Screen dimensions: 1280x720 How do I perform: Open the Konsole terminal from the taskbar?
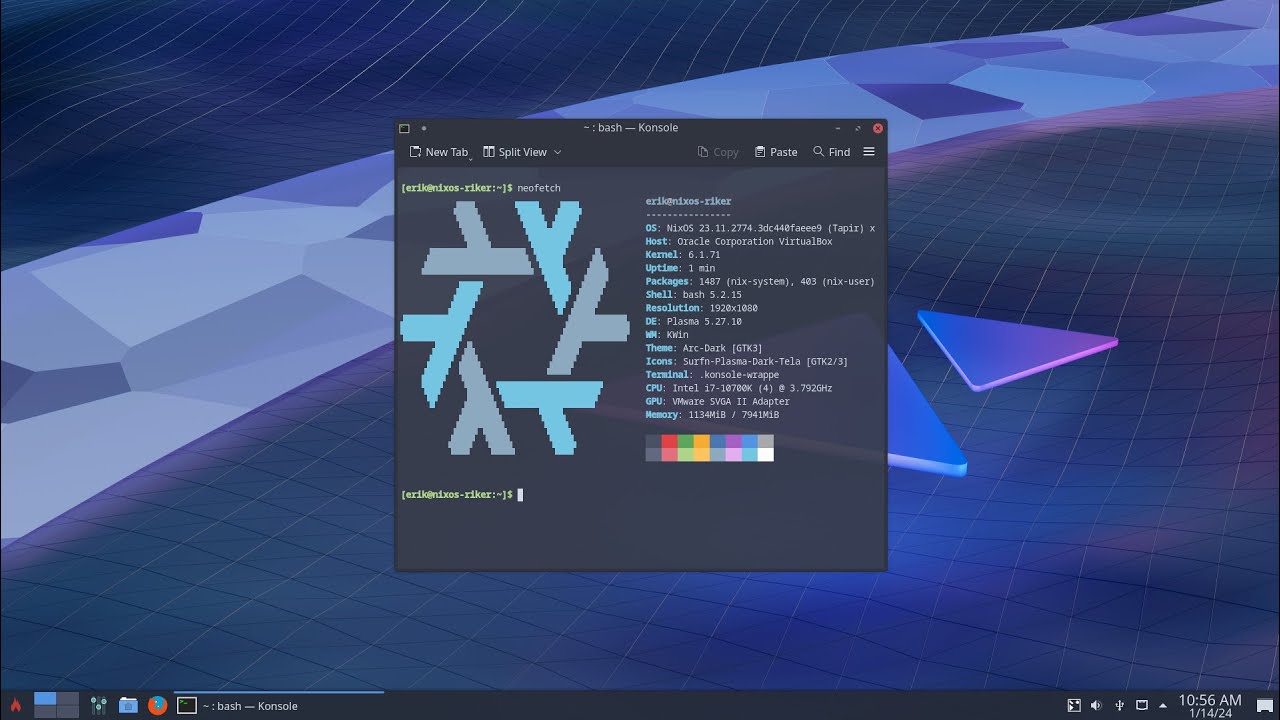[186, 705]
